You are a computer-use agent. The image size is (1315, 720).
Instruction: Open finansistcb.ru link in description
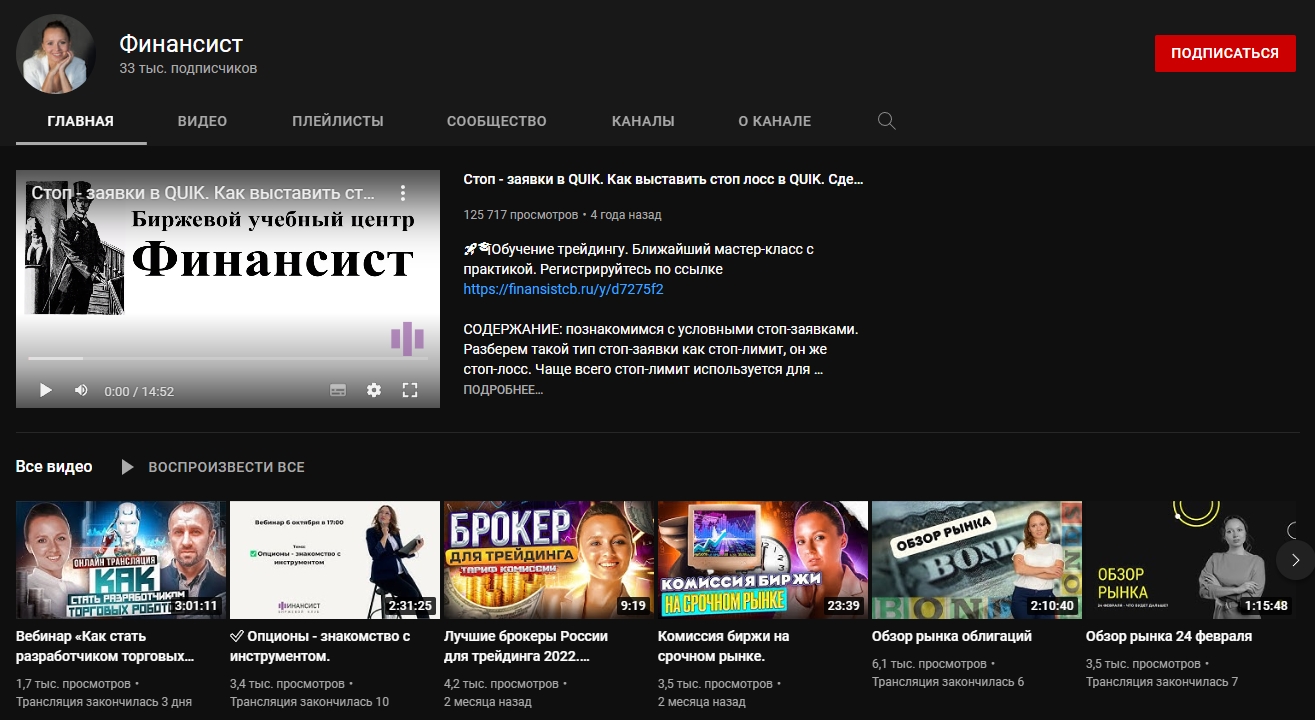click(x=563, y=289)
